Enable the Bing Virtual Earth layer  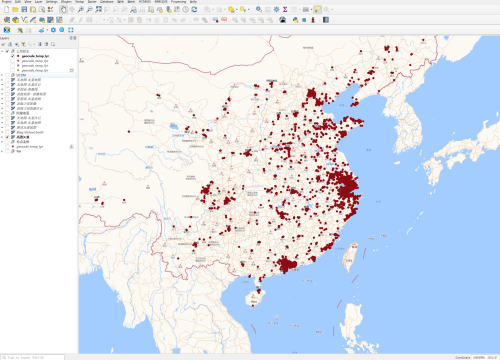tap(7, 132)
